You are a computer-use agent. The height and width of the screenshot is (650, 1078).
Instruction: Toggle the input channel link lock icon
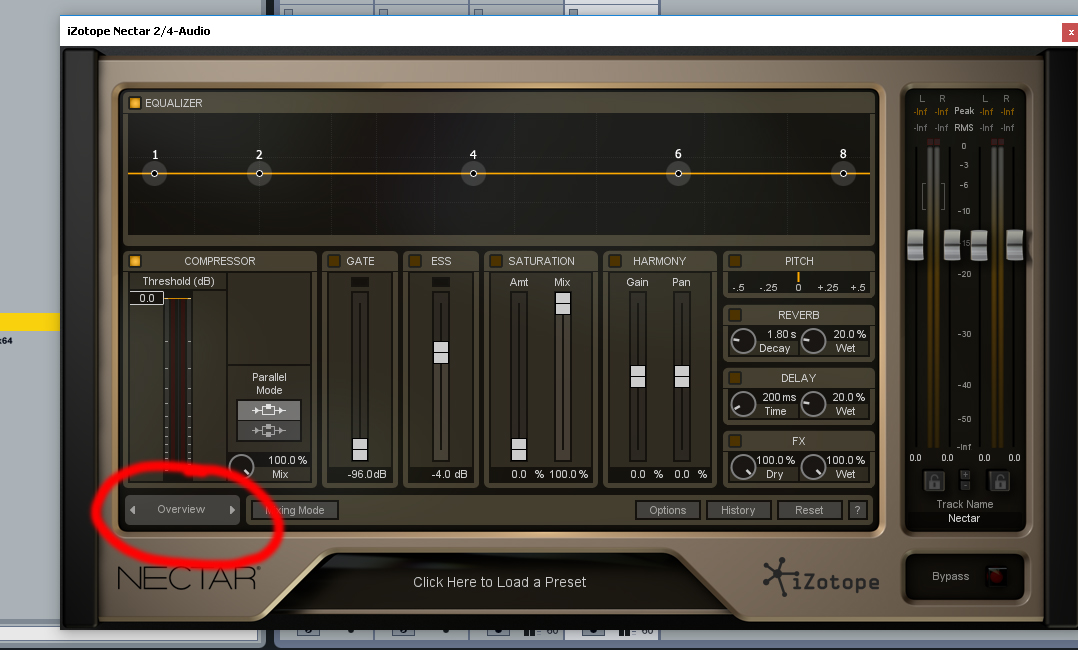(x=934, y=481)
